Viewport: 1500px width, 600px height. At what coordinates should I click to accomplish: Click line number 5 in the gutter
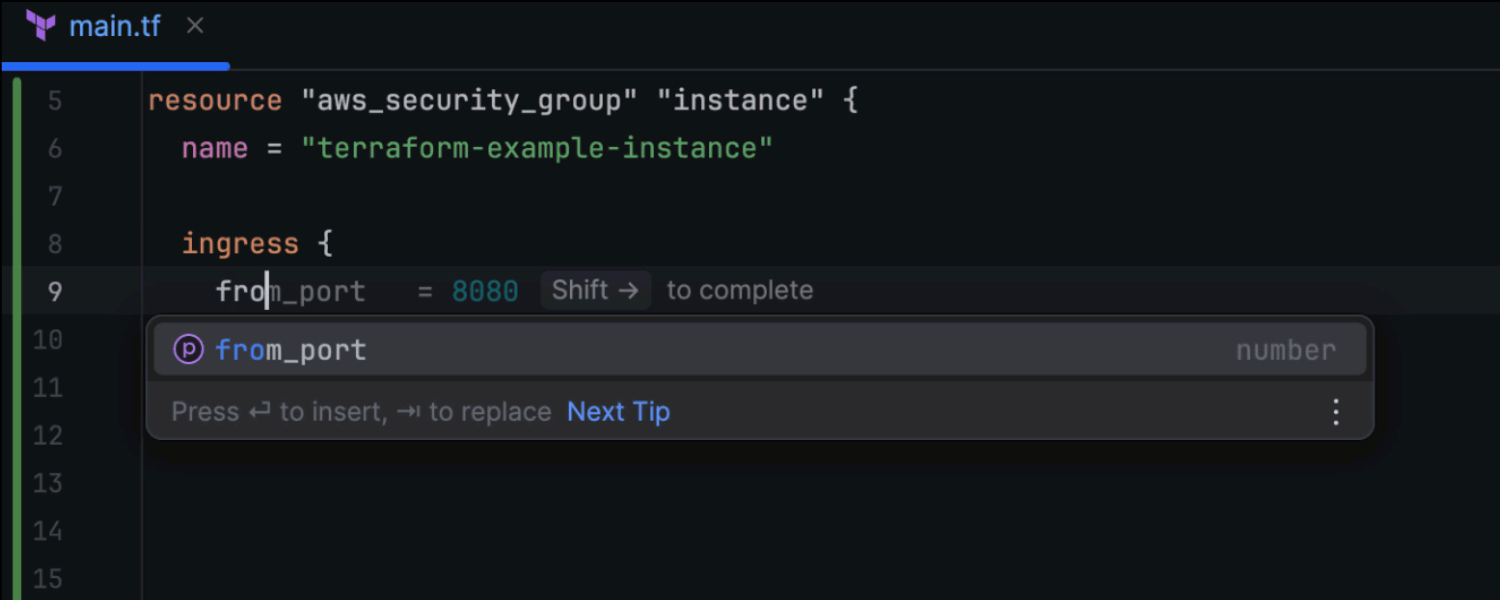pyautogui.click(x=54, y=101)
